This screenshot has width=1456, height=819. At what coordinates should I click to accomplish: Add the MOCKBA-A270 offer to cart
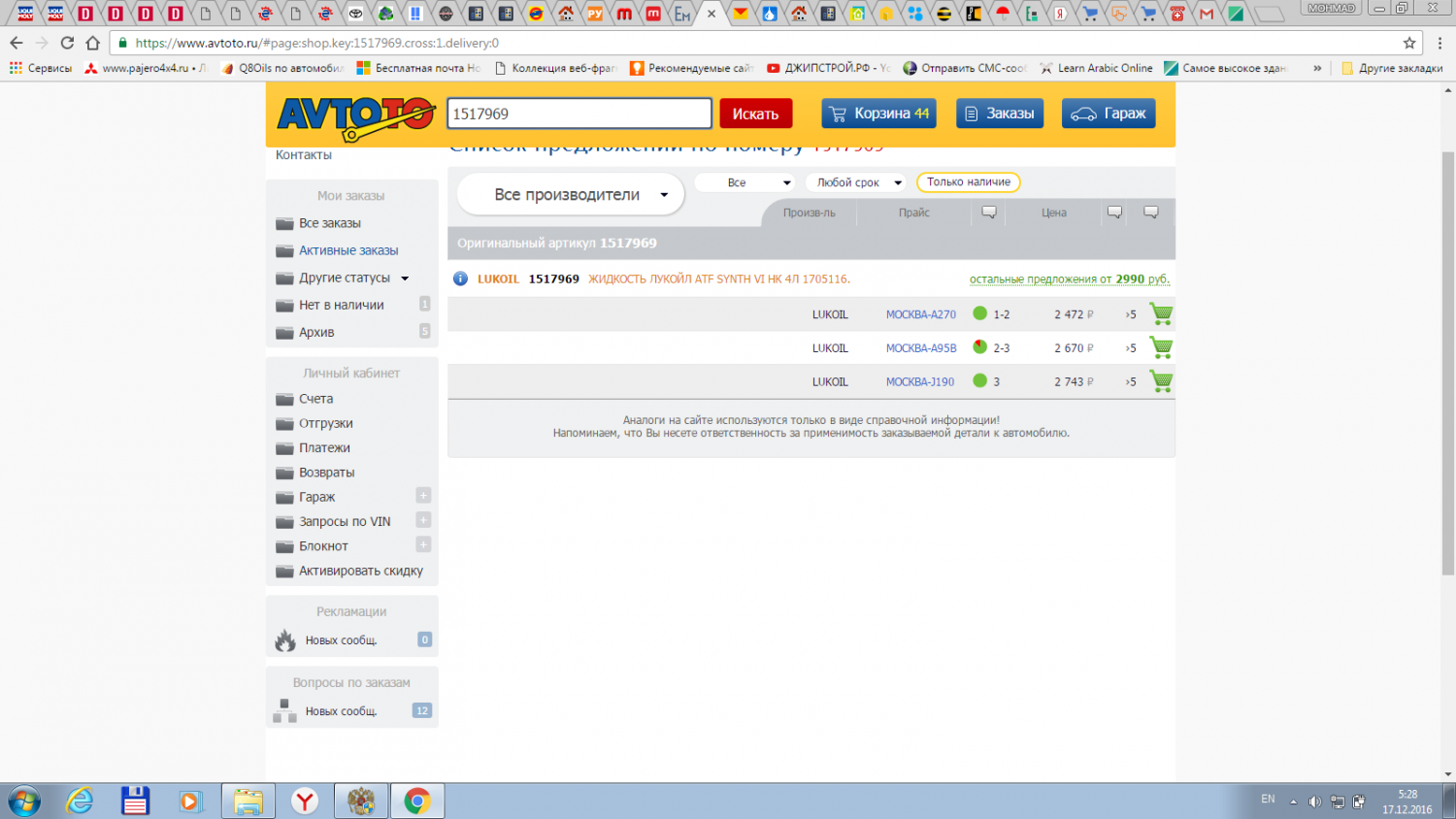(x=1161, y=313)
